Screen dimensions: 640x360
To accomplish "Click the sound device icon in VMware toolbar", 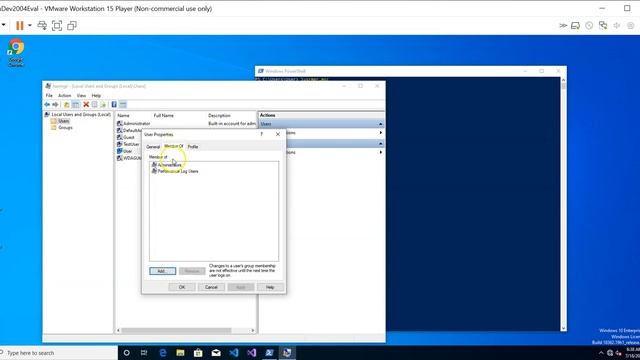I will tap(617, 25).
